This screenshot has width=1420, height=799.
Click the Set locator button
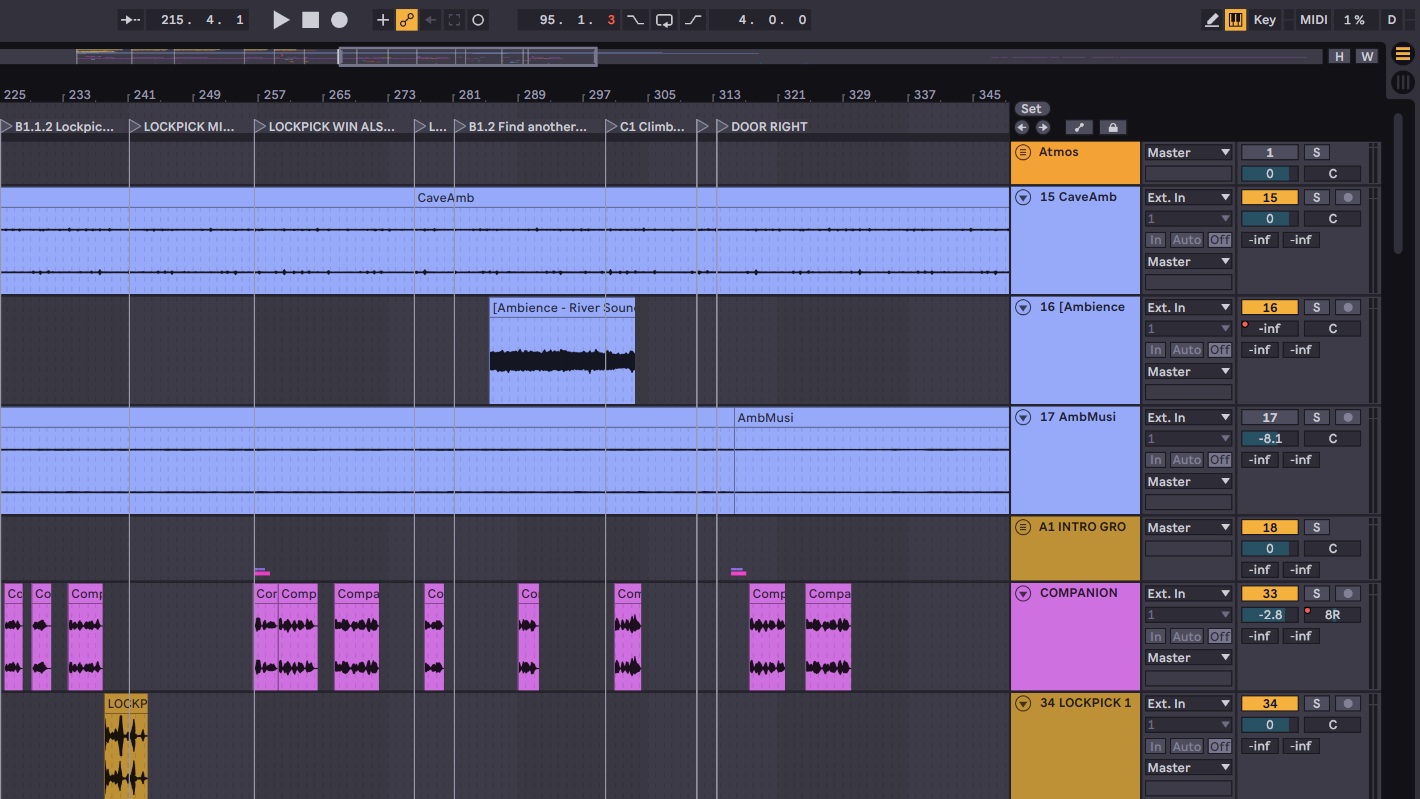(x=1031, y=108)
